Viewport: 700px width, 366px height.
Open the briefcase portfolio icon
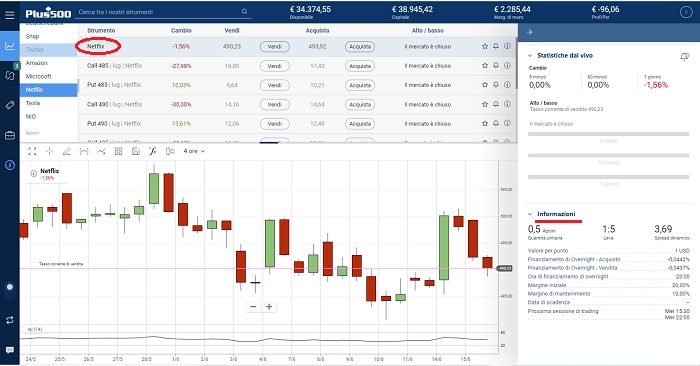(x=9, y=135)
